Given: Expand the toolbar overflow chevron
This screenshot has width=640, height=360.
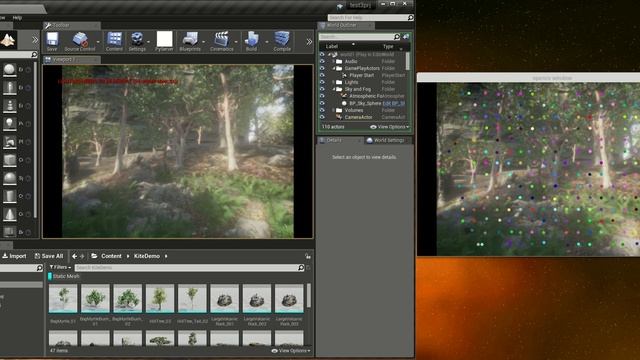Looking at the screenshot, I should tap(309, 42).
